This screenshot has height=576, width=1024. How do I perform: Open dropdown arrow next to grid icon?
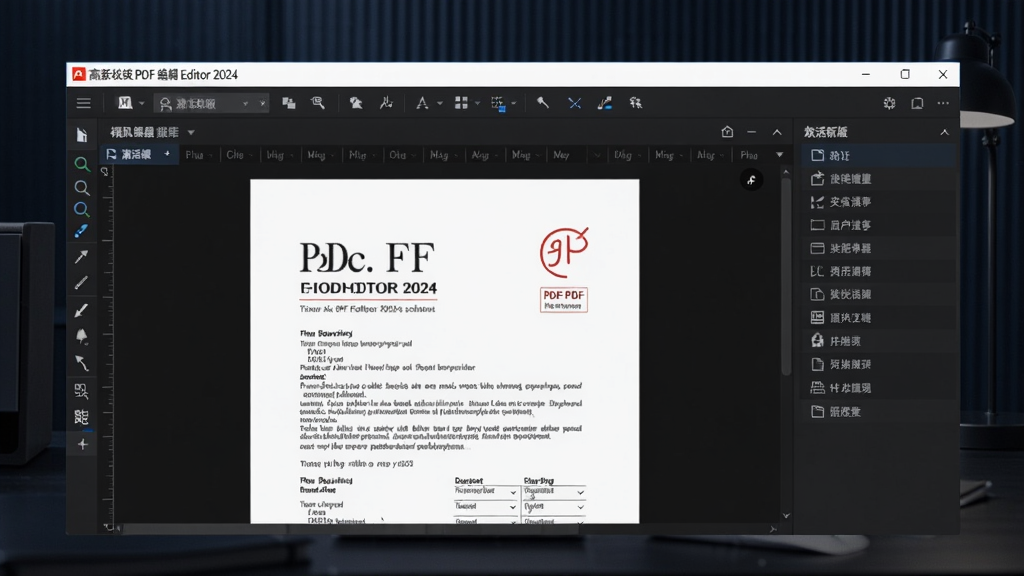[477, 103]
